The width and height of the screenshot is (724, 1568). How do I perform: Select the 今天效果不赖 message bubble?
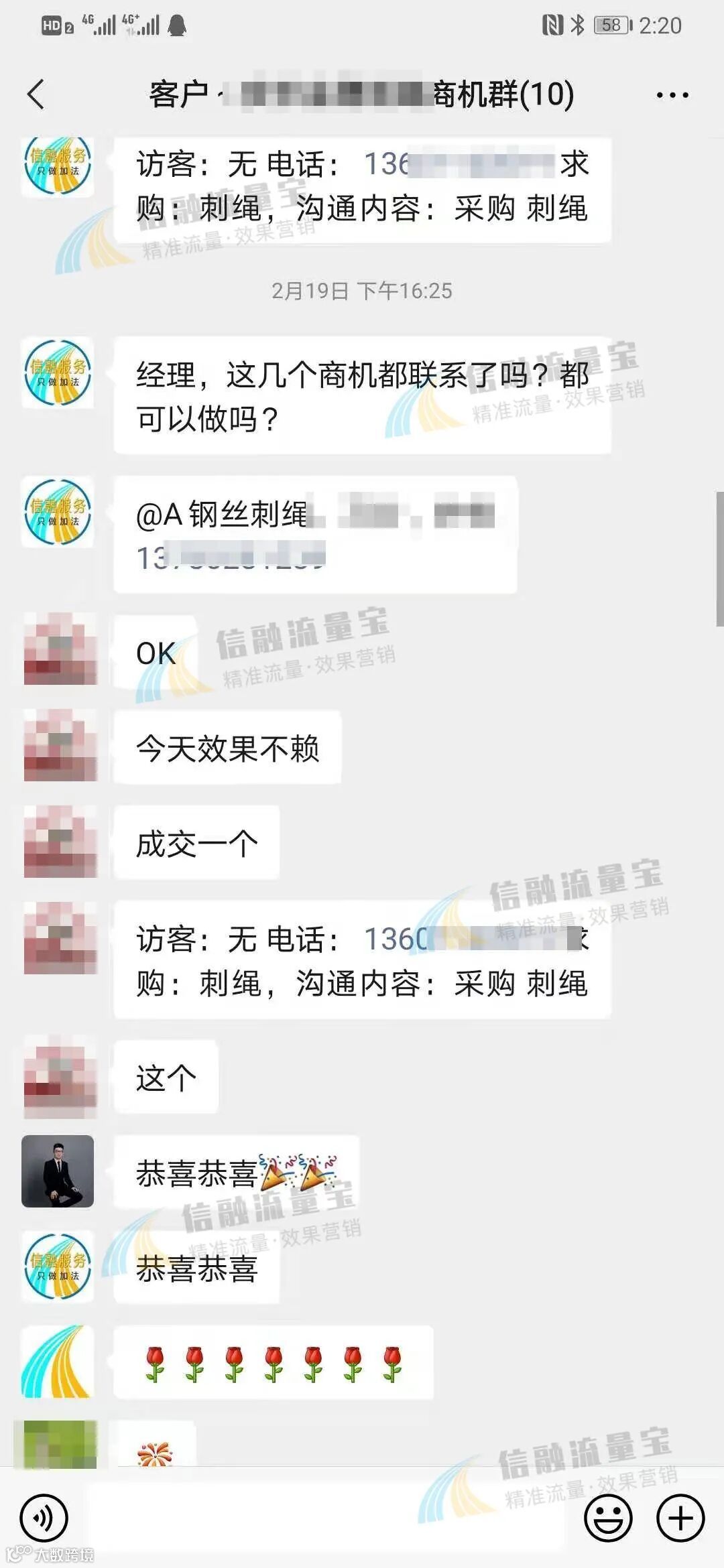point(227,747)
